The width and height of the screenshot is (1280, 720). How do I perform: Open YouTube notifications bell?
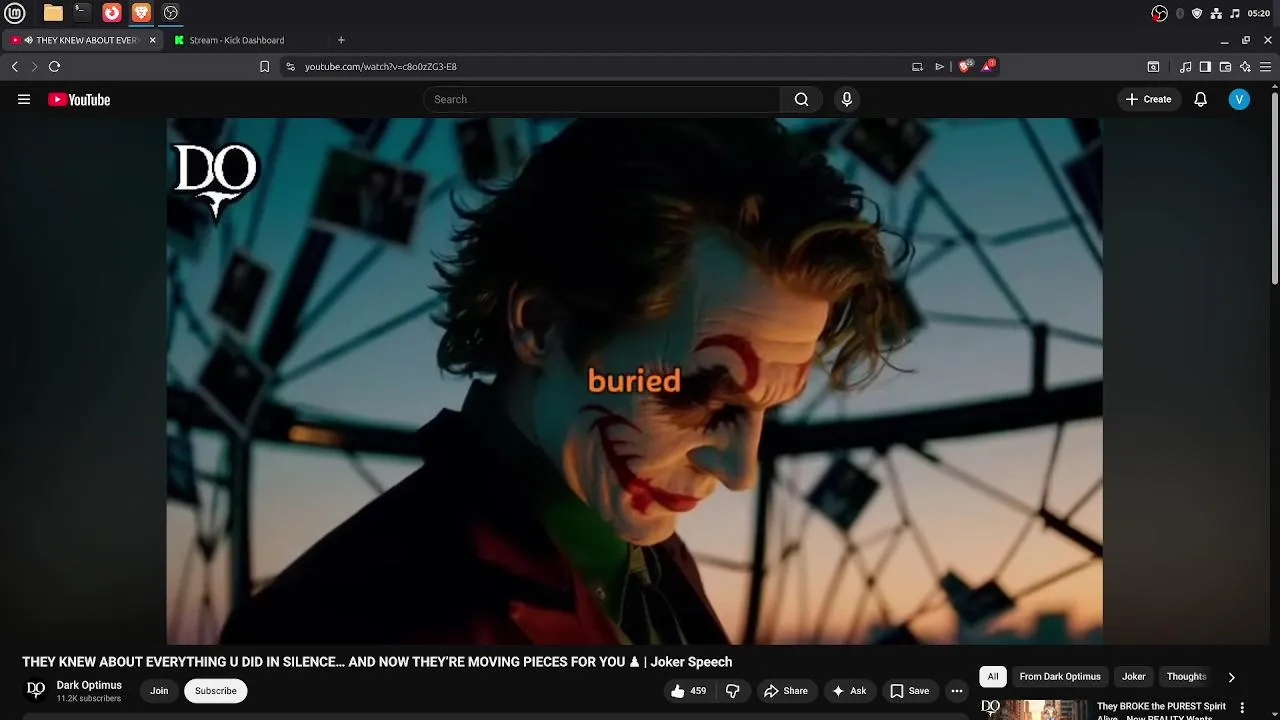[x=1201, y=99]
